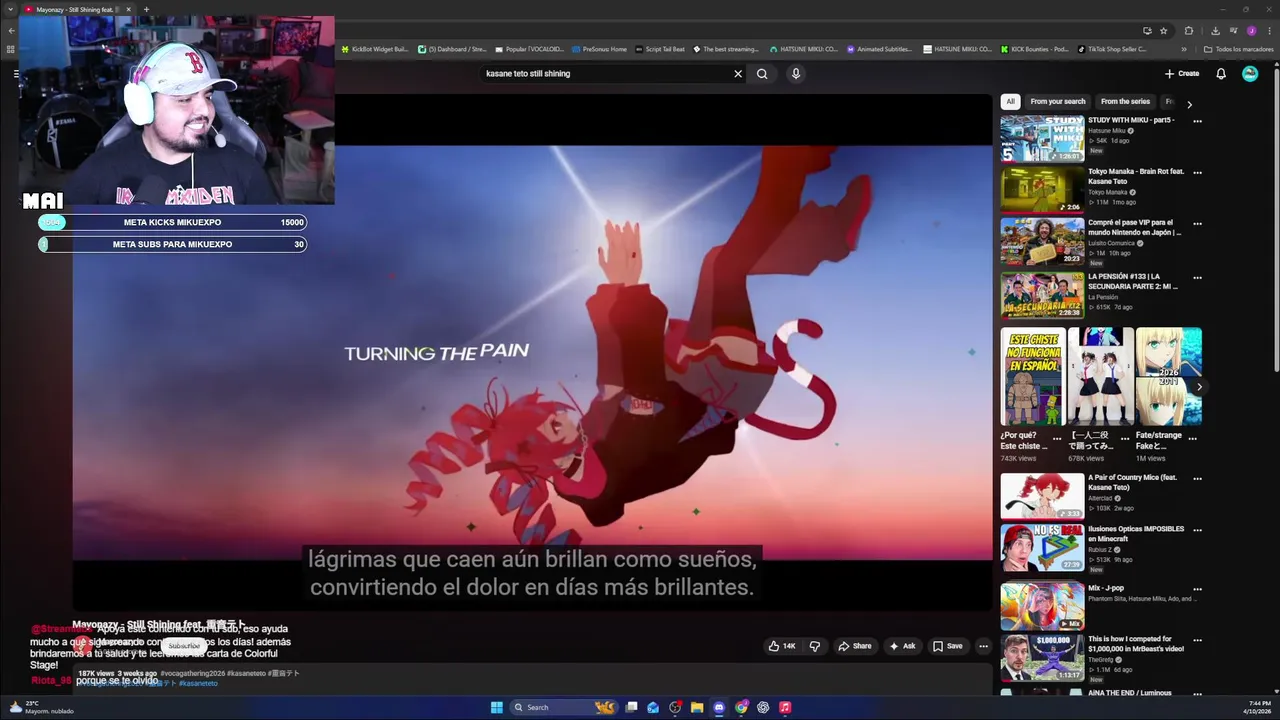Image resolution: width=1280 pixels, height=720 pixels.
Task: Close the Mayonazy Still Shining tab
Action: pos(128,10)
